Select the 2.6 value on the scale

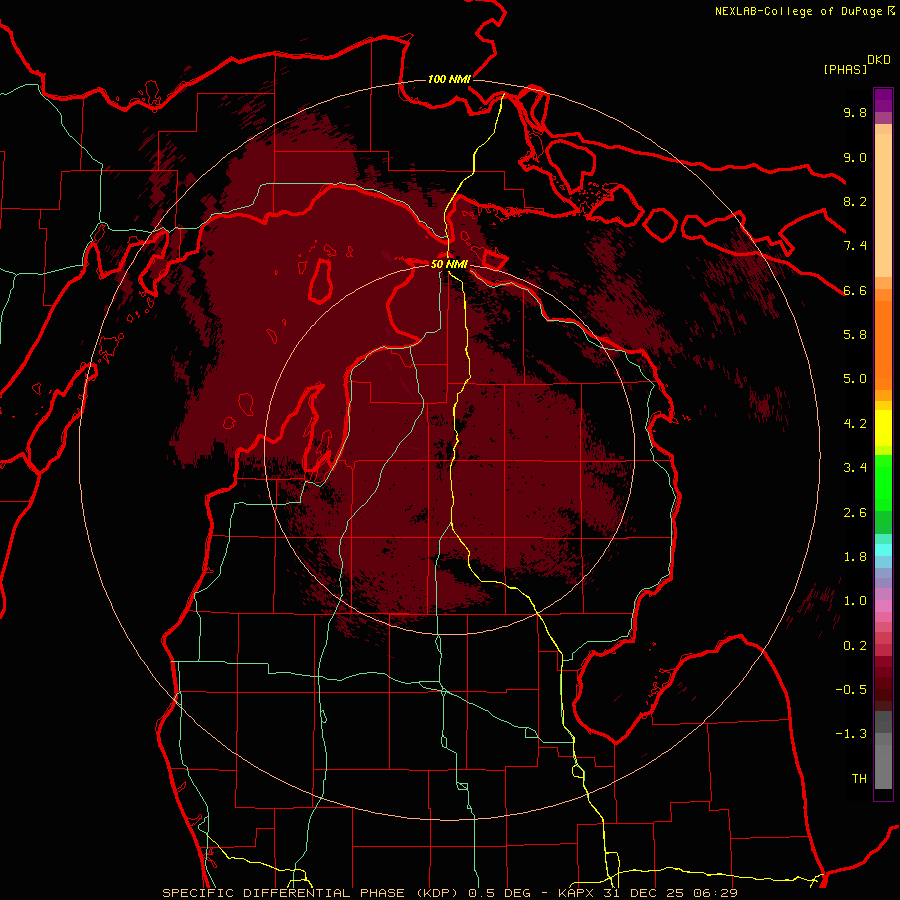point(855,513)
